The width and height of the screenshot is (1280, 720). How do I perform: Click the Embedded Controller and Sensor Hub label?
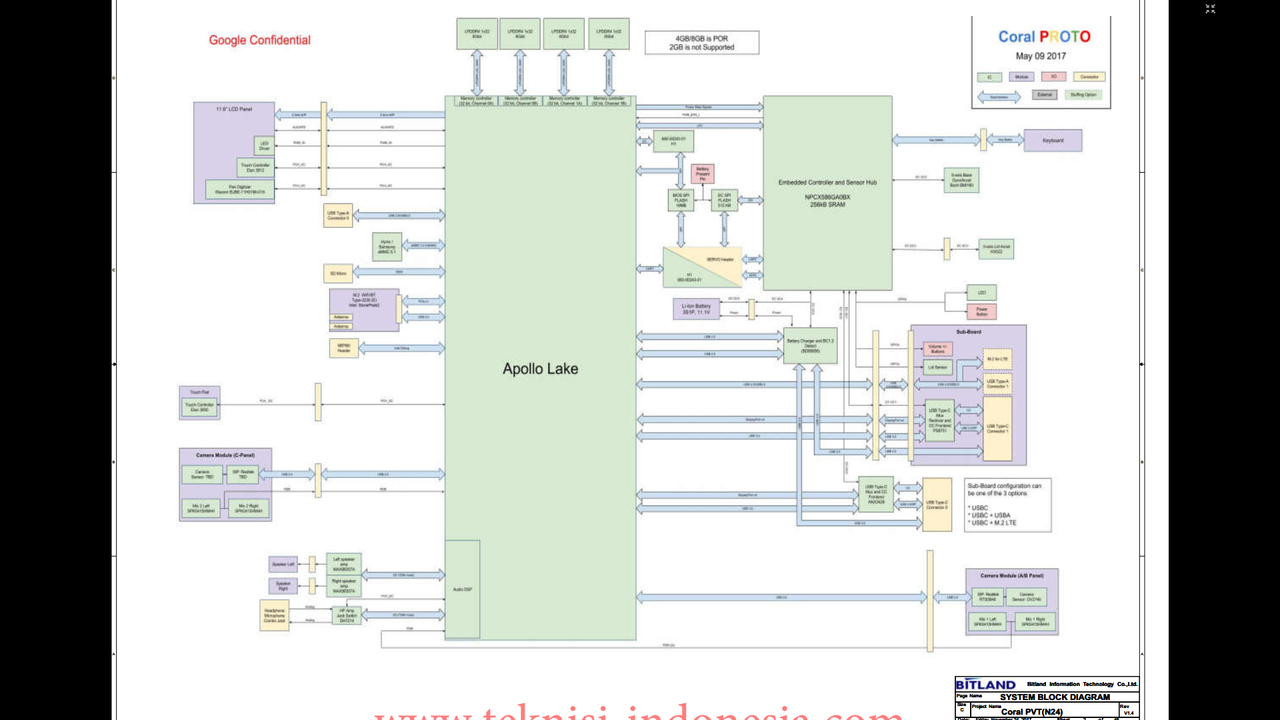point(828,183)
